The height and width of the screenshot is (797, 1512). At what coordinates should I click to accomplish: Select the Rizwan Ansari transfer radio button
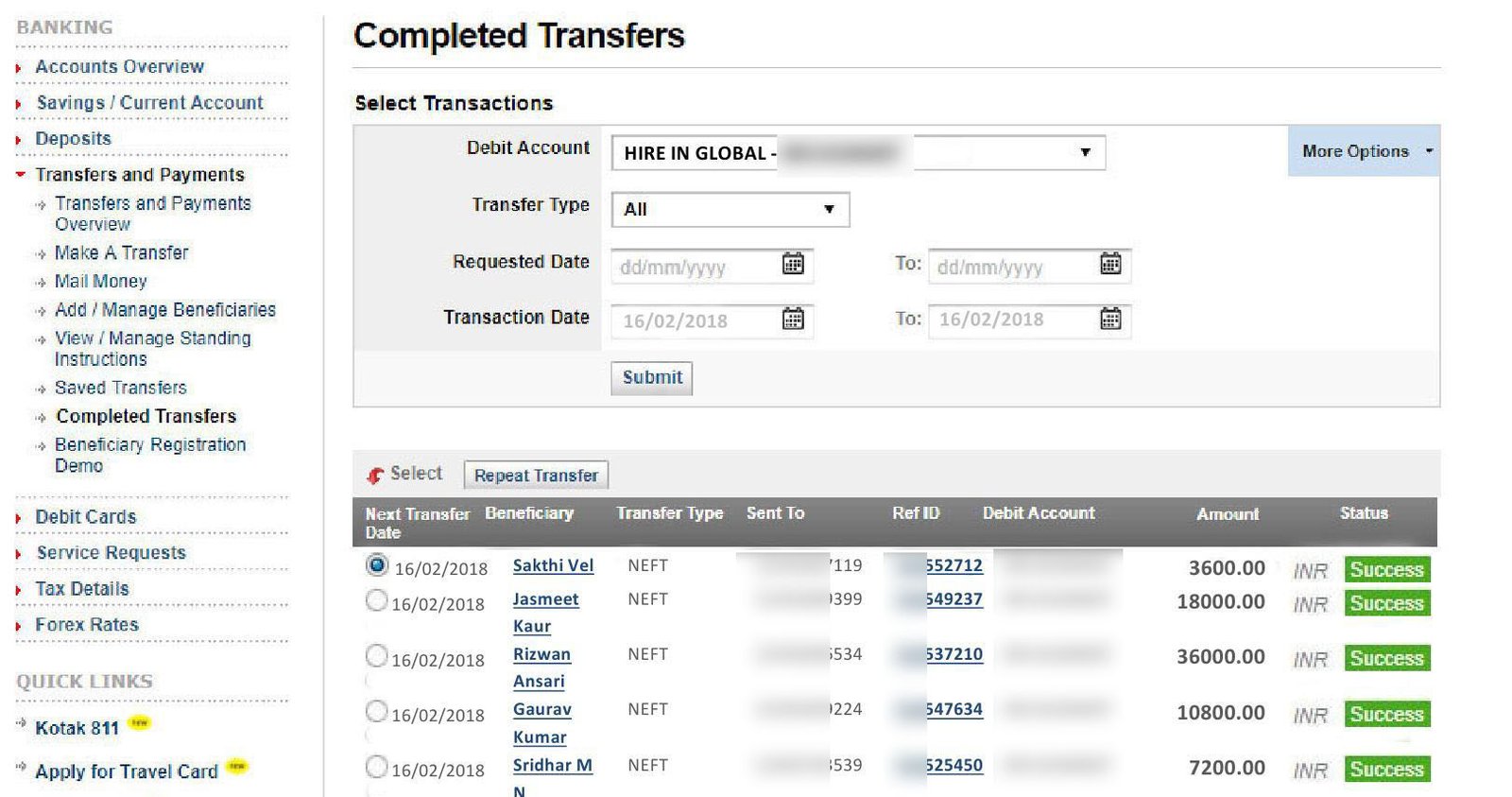pyautogui.click(x=376, y=655)
